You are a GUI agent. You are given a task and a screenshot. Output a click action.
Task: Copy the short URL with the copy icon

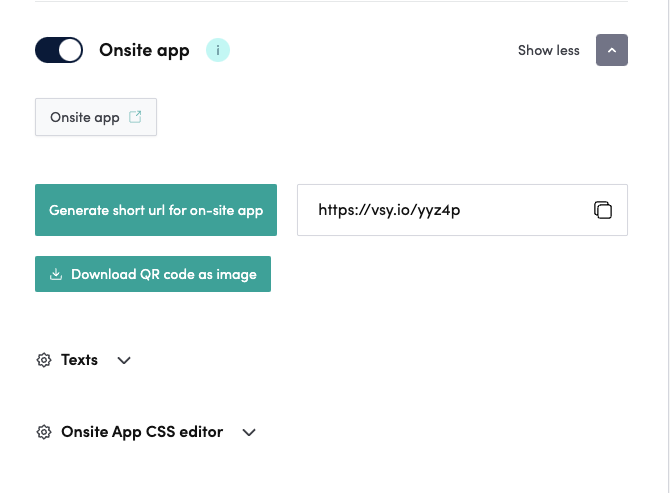602,210
